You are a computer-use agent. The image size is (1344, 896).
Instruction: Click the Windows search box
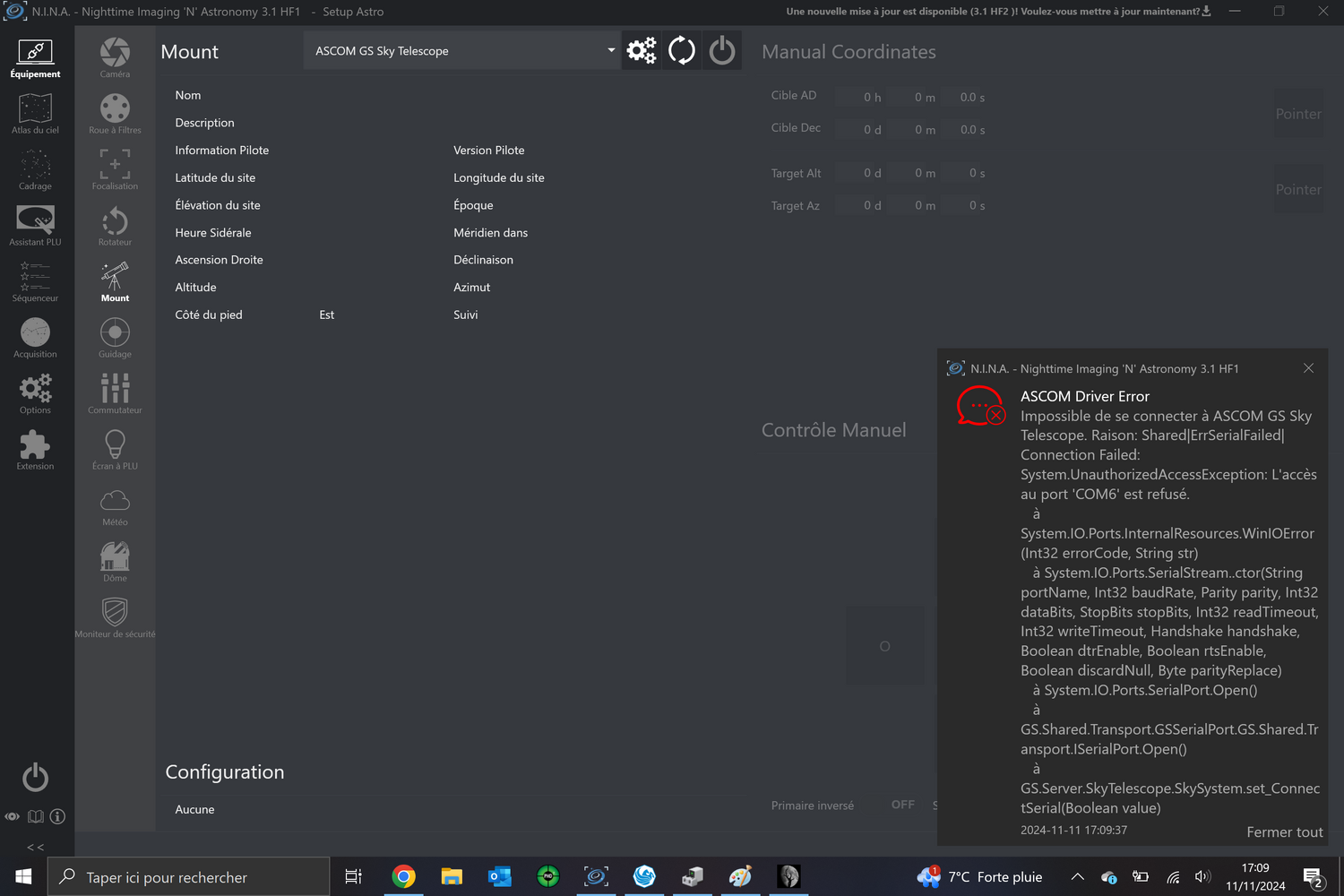(188, 876)
